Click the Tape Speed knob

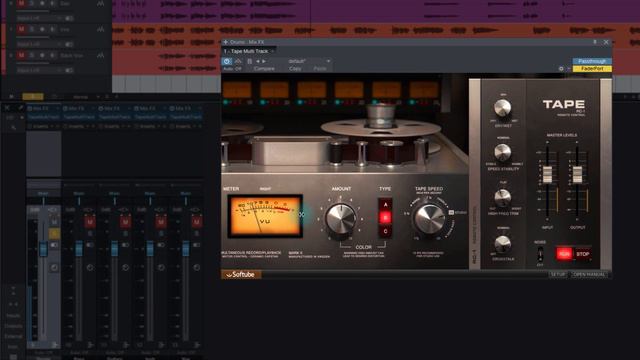pyautogui.click(x=429, y=219)
